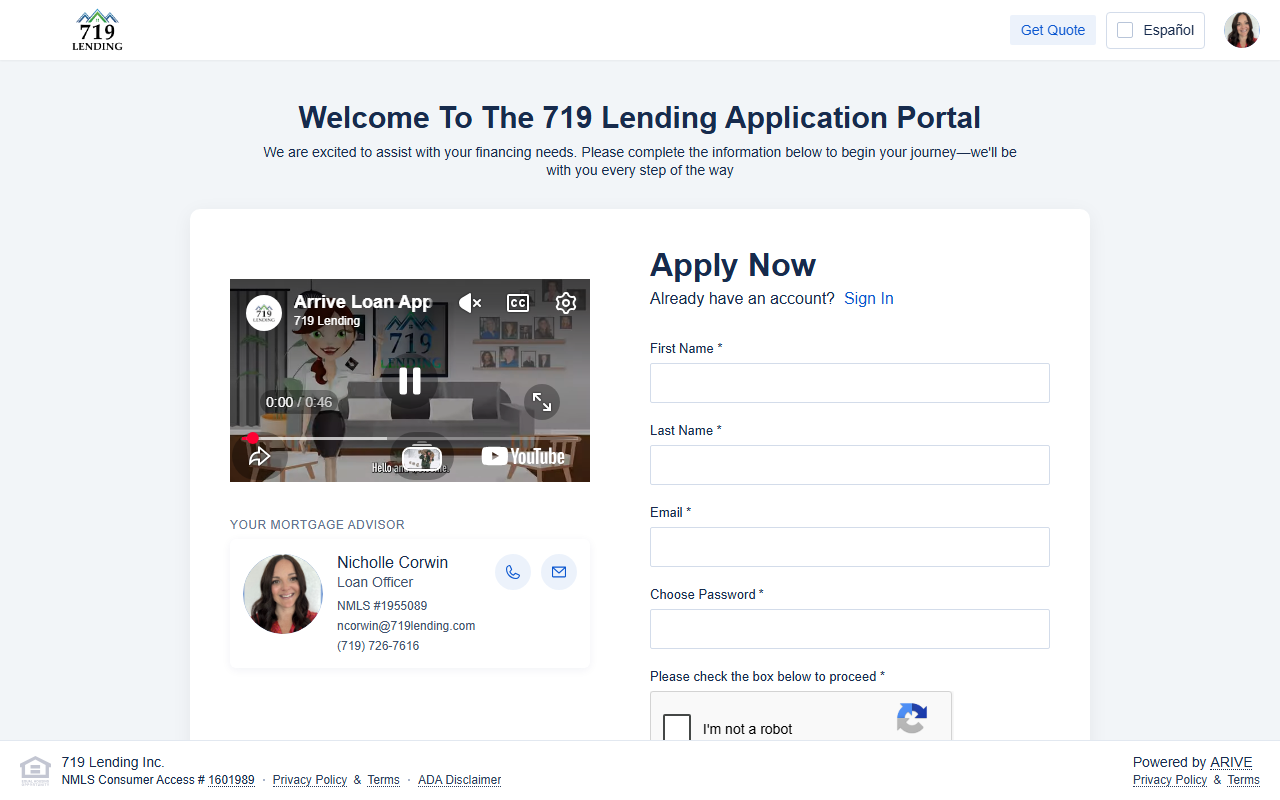This screenshot has width=1280, height=800.
Task: Open the profile avatar in header
Action: point(1242,30)
